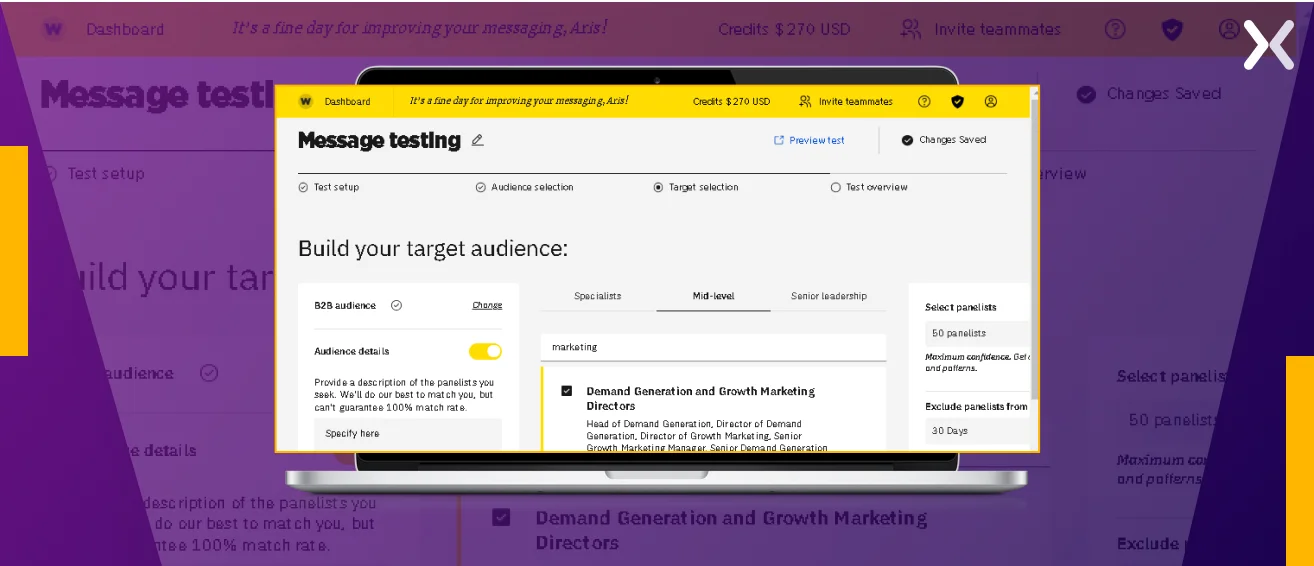This screenshot has height=566, width=1314.
Task: Go to Dashboard in the header
Action: point(347,101)
